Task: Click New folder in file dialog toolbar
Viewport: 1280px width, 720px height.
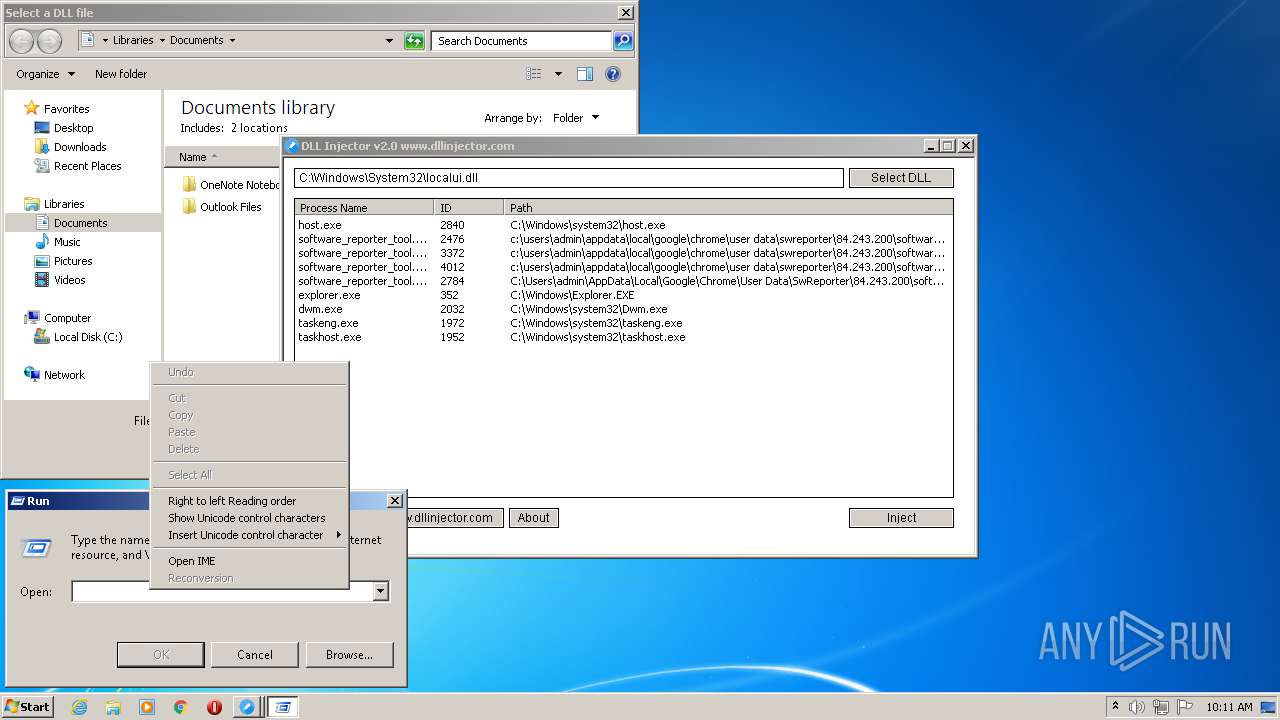Action: (121, 74)
